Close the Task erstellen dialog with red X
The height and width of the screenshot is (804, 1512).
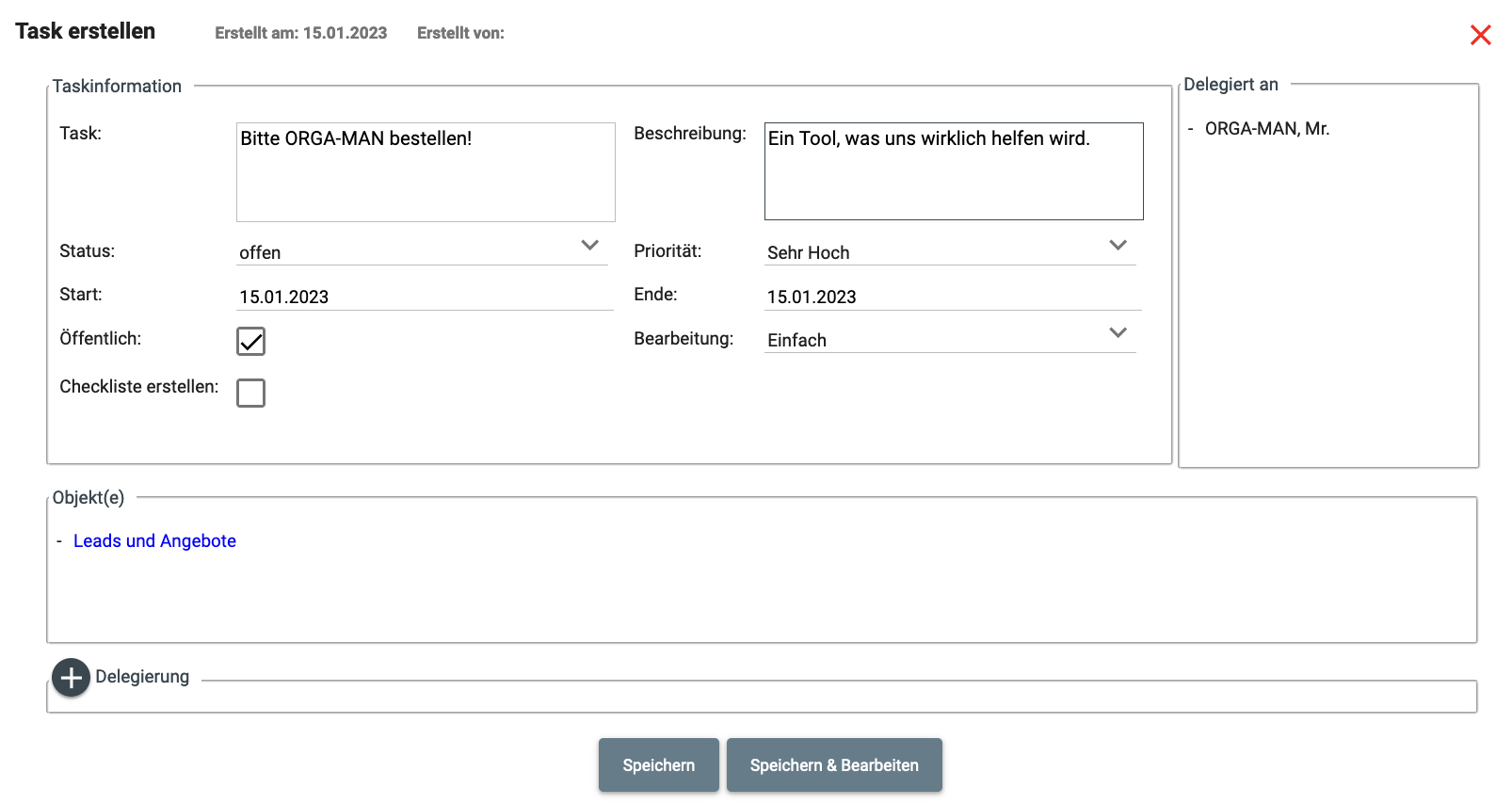point(1480,35)
